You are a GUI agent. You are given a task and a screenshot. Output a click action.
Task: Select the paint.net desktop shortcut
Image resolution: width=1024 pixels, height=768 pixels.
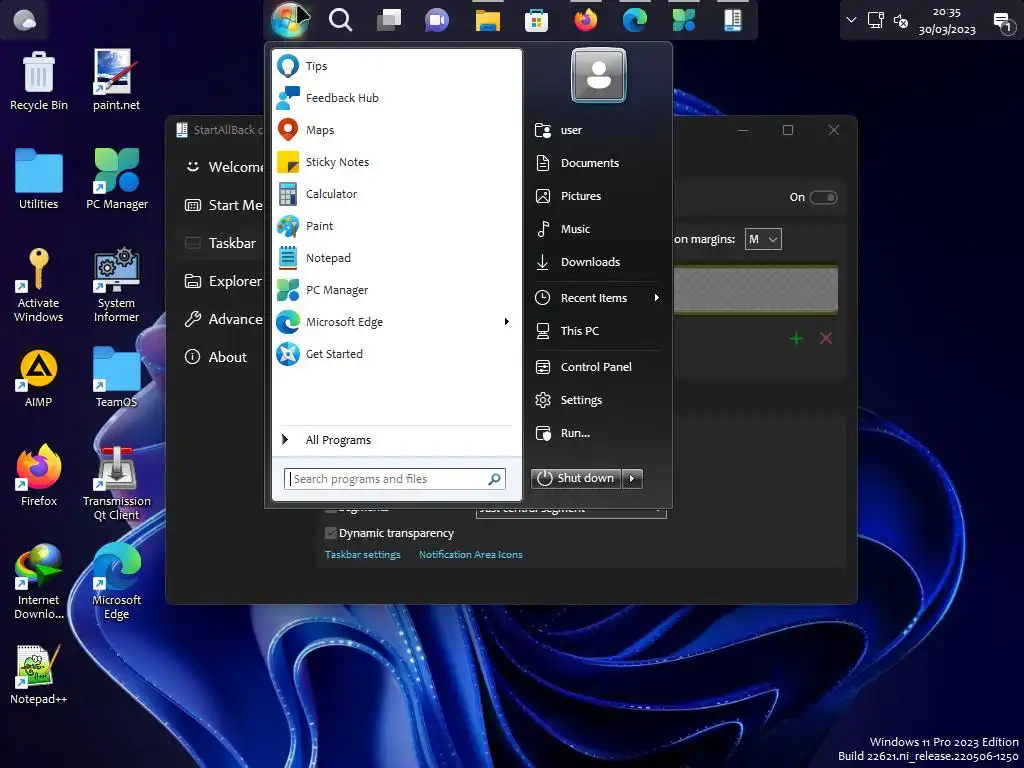pos(116,80)
